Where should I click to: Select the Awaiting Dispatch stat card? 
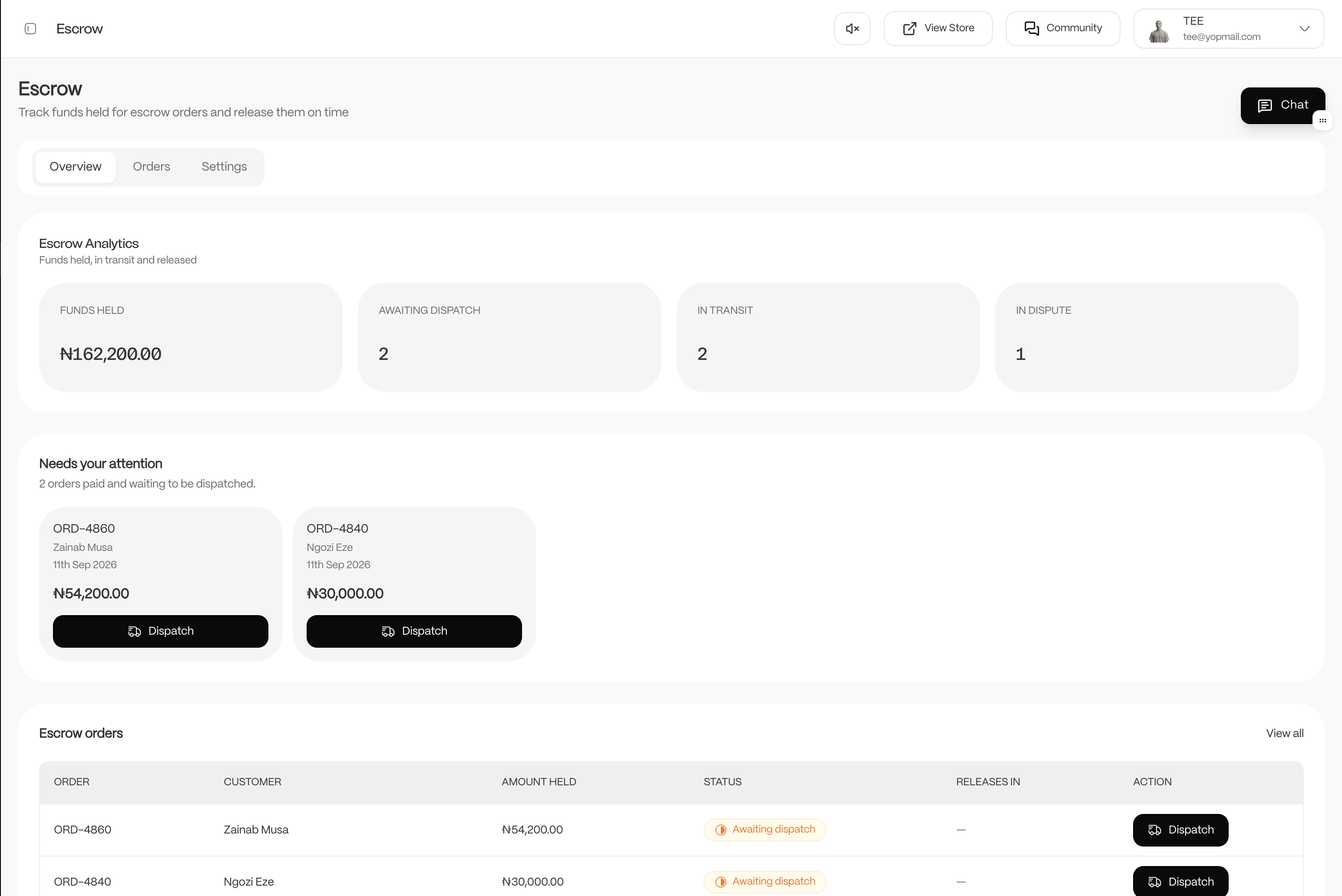[509, 337]
